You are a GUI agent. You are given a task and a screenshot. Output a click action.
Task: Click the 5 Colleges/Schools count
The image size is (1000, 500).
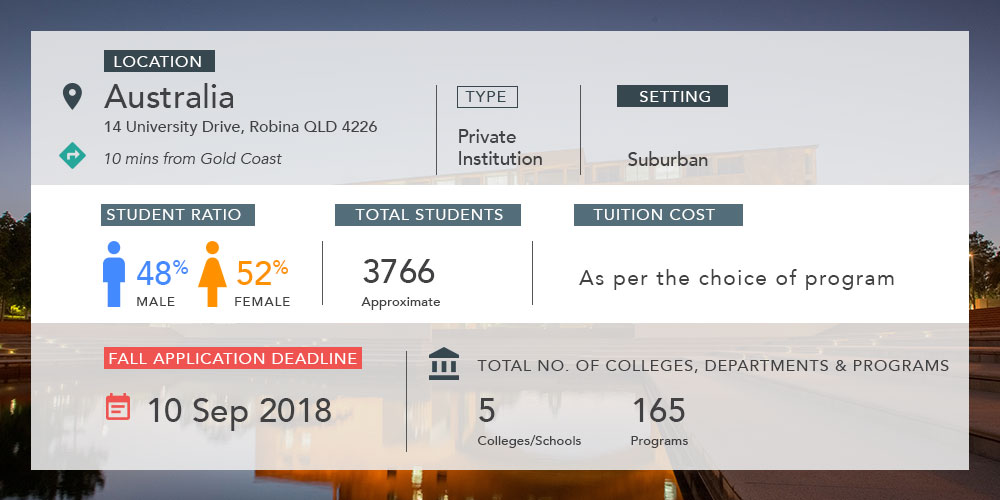(529, 422)
